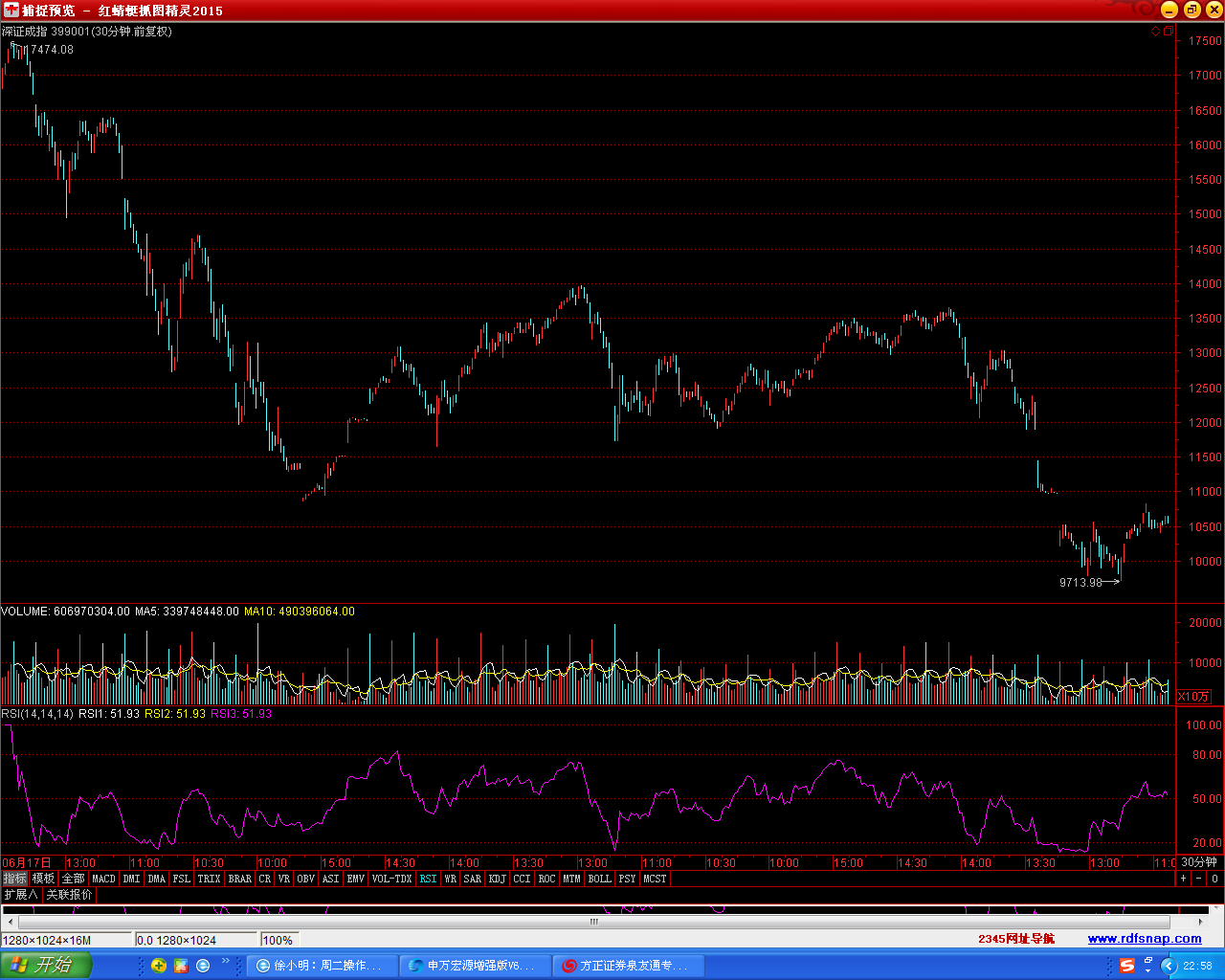Switch to the TRIX indicator
This screenshot has height=980, width=1225.
coord(209,879)
